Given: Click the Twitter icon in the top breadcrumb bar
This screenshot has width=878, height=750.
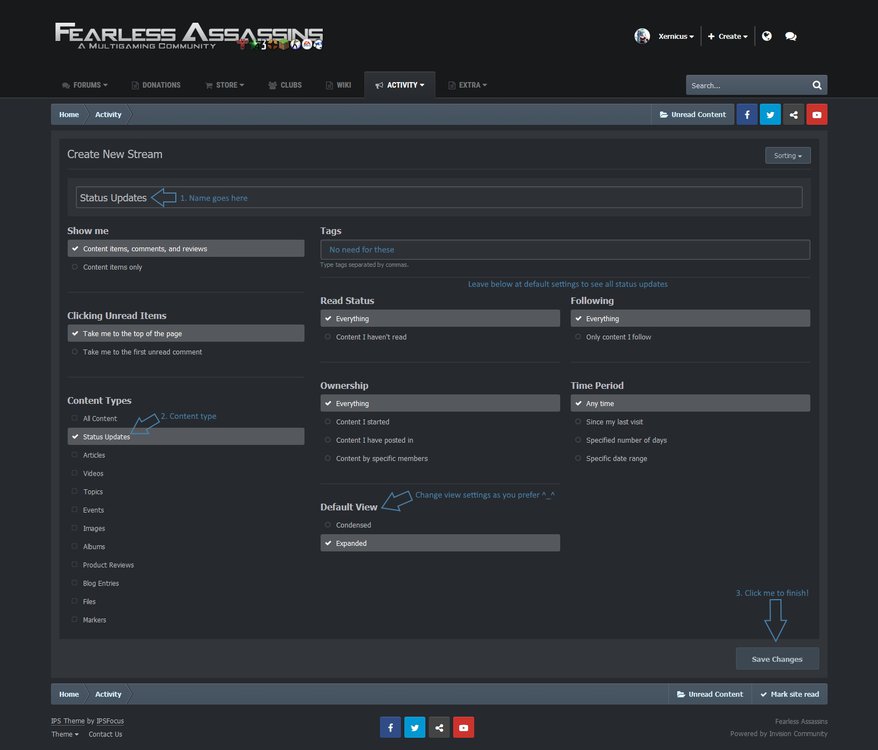Looking at the screenshot, I should [x=770, y=114].
